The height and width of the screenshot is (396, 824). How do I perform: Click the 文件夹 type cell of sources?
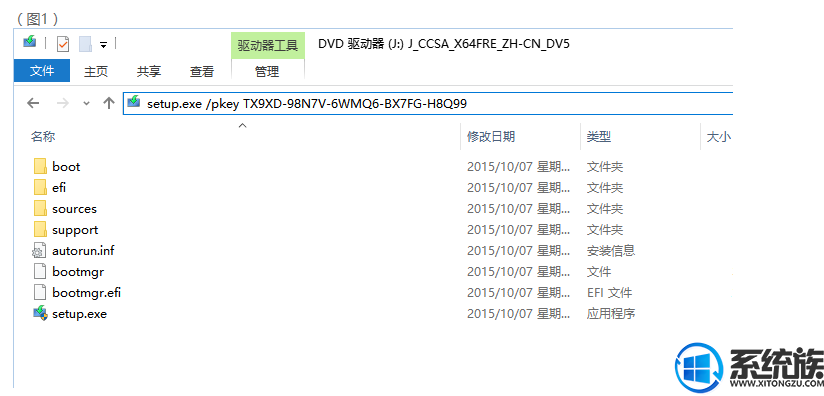click(605, 209)
